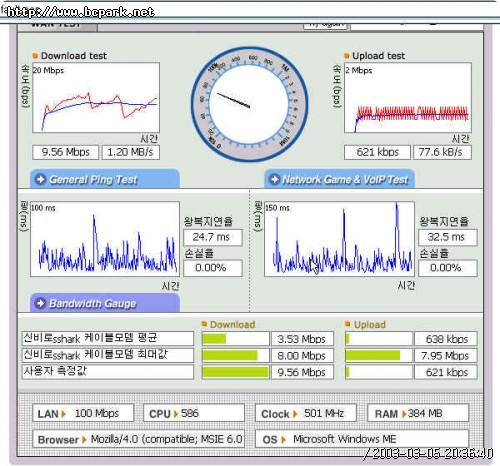Click the upload bar for 7.95 Mbps row
This screenshot has height=466, width=500.
(x=379, y=355)
